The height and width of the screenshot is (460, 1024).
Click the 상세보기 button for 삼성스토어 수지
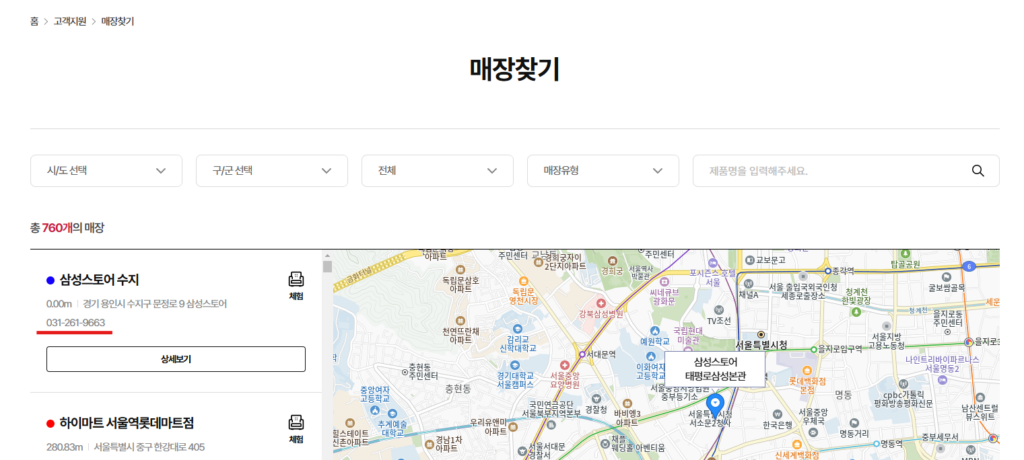pos(176,359)
